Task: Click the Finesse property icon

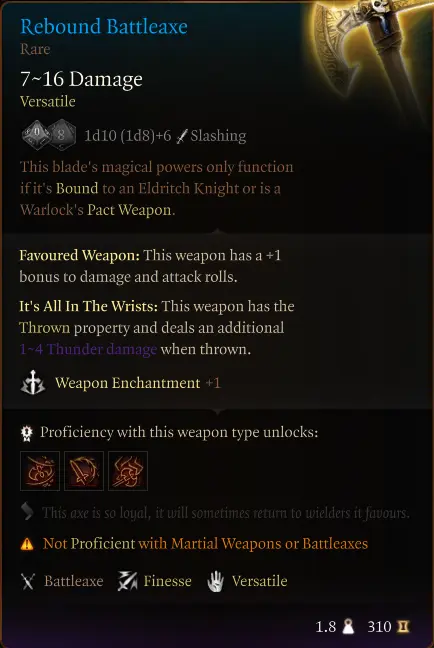Action: (127, 581)
